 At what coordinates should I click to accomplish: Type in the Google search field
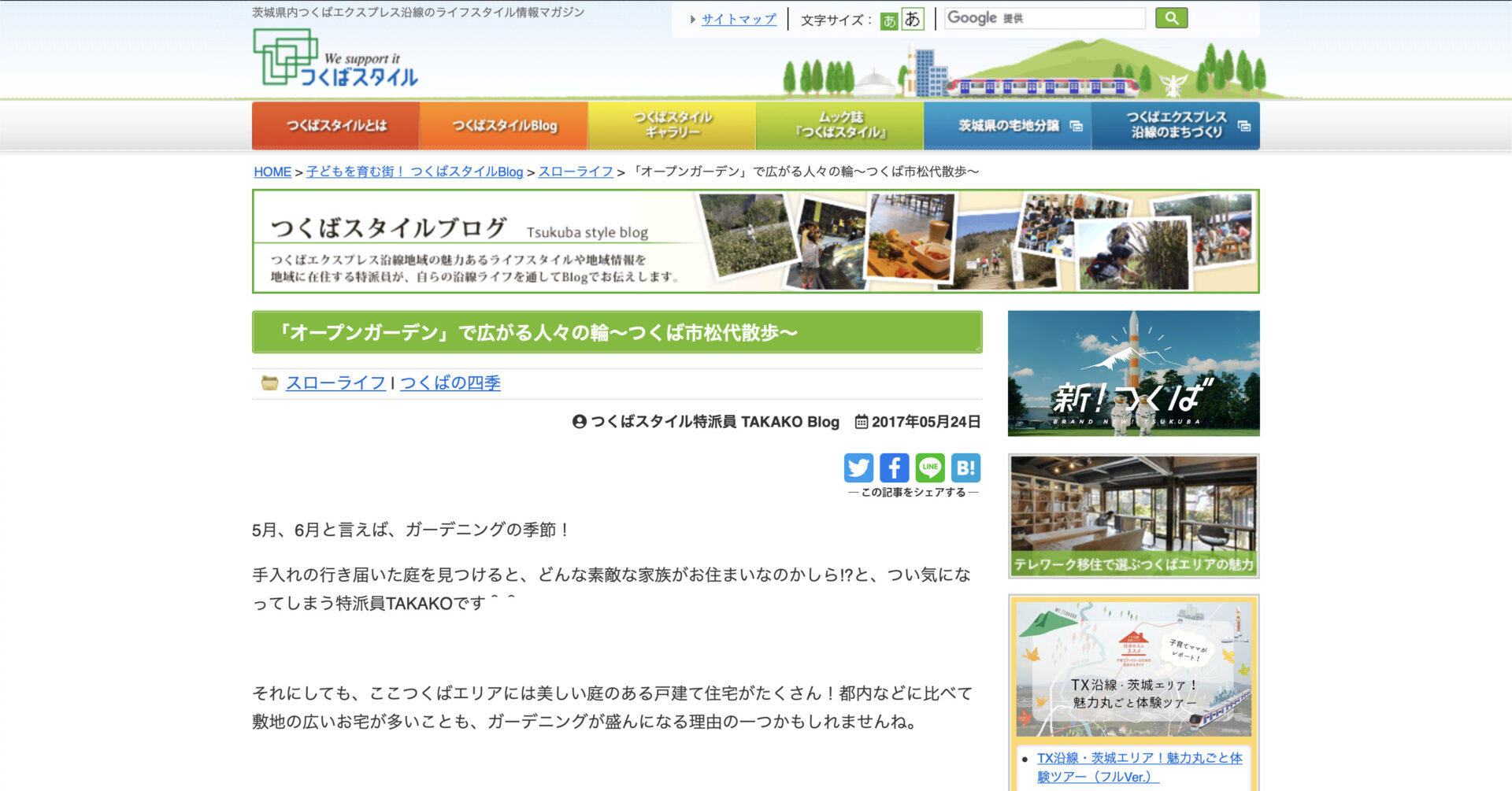point(1044,18)
